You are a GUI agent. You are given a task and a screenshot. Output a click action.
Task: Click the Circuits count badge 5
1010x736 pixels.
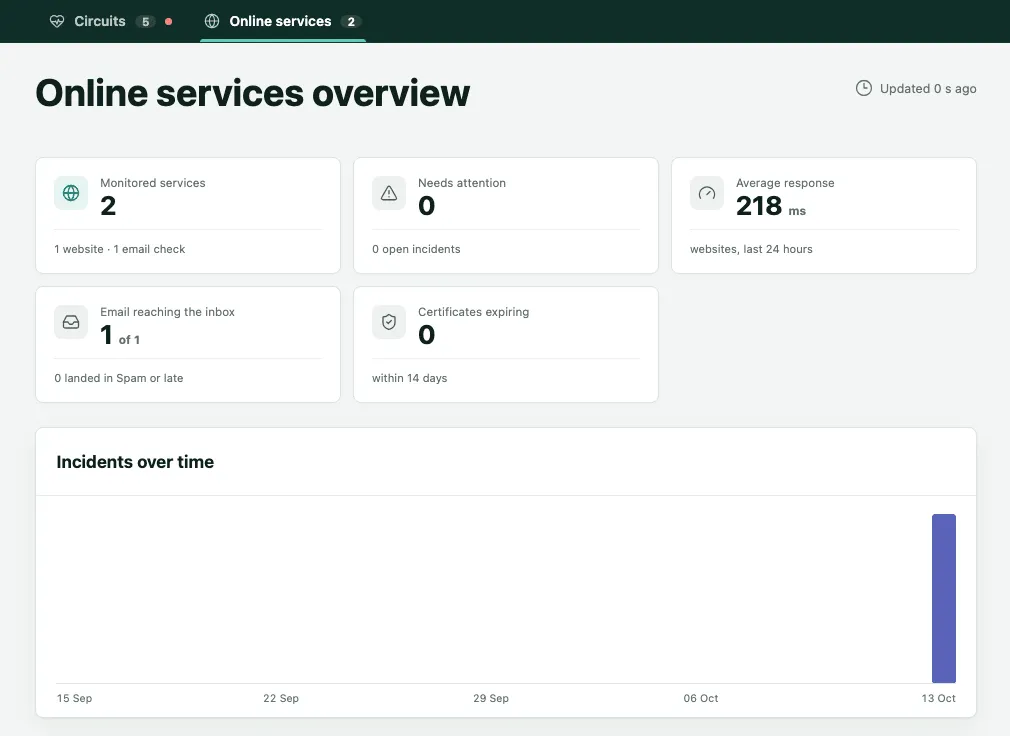(146, 22)
